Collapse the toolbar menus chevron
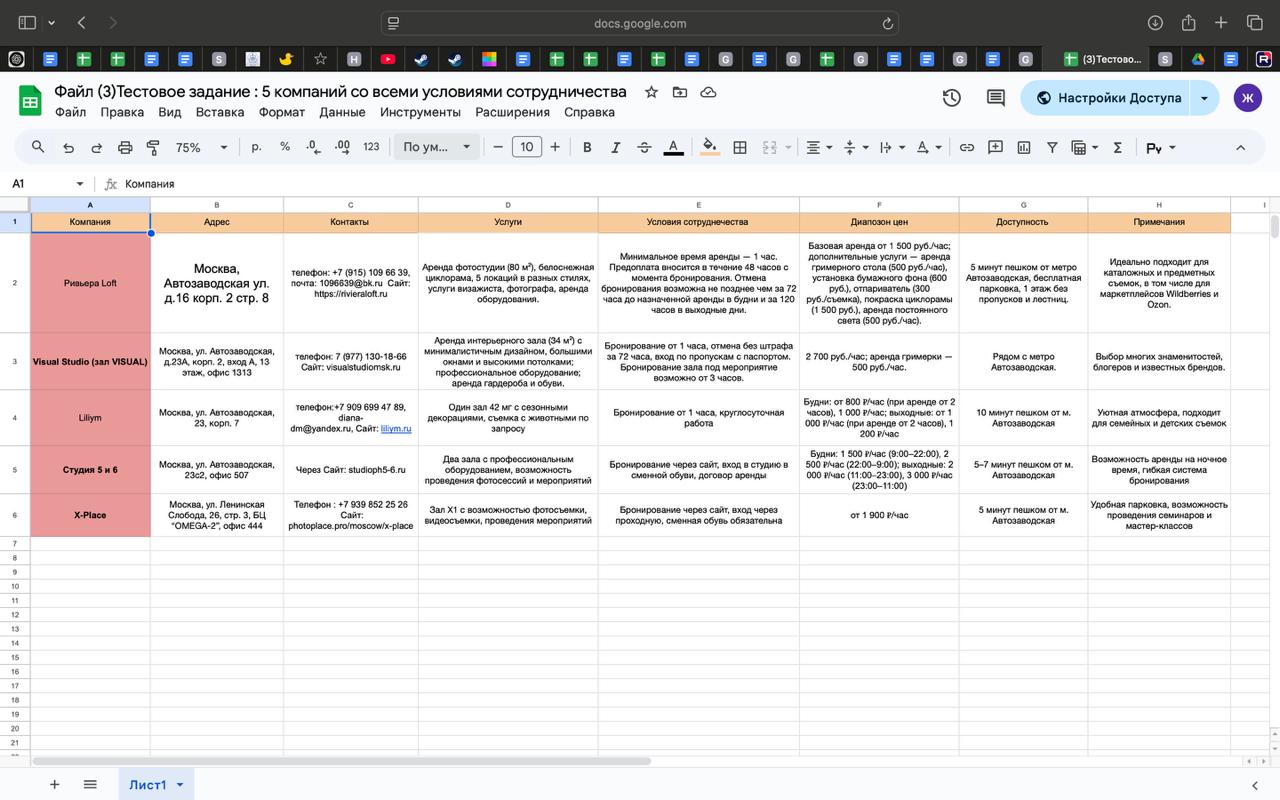 [x=1240, y=147]
